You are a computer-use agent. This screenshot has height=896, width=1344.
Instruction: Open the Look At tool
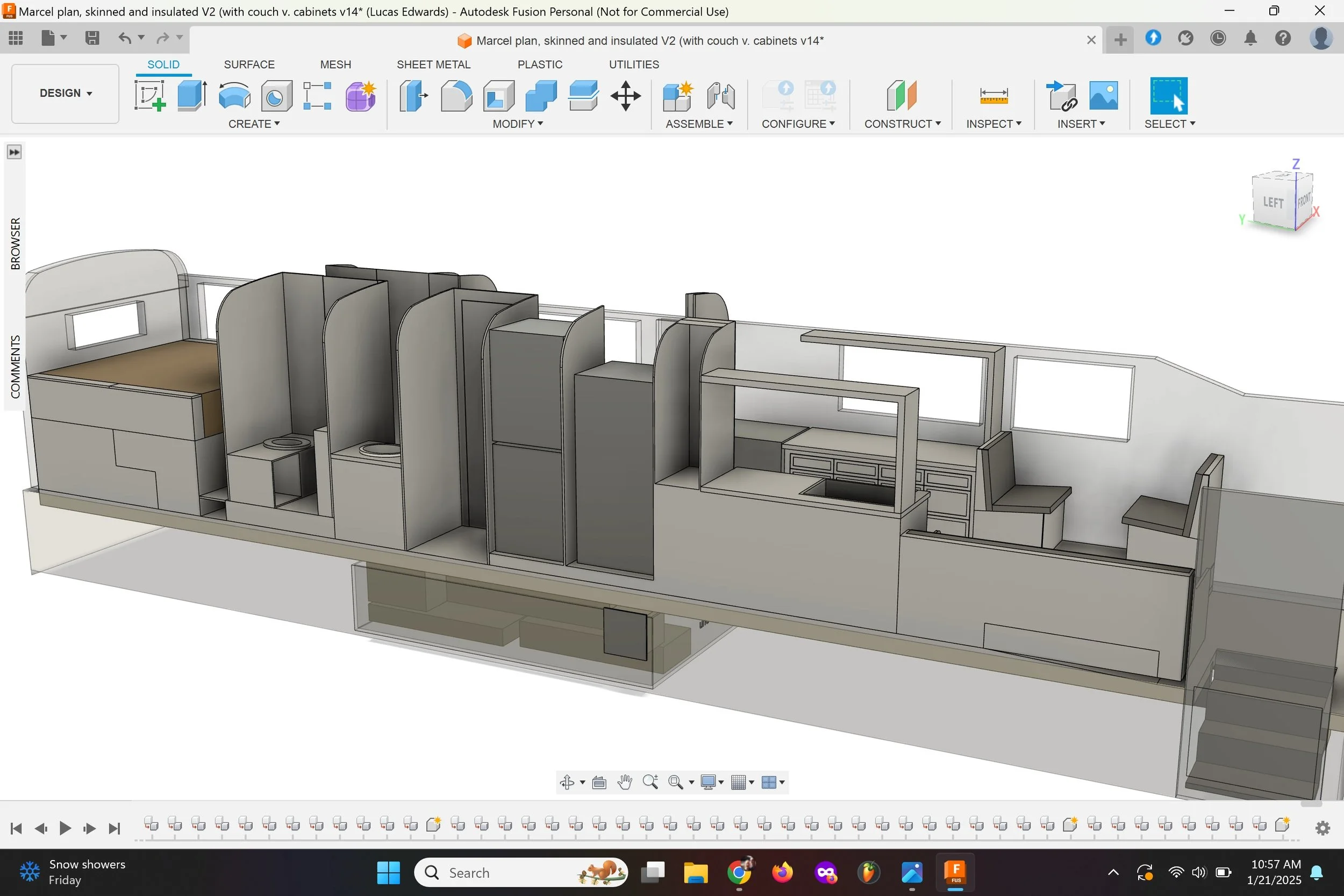(599, 782)
